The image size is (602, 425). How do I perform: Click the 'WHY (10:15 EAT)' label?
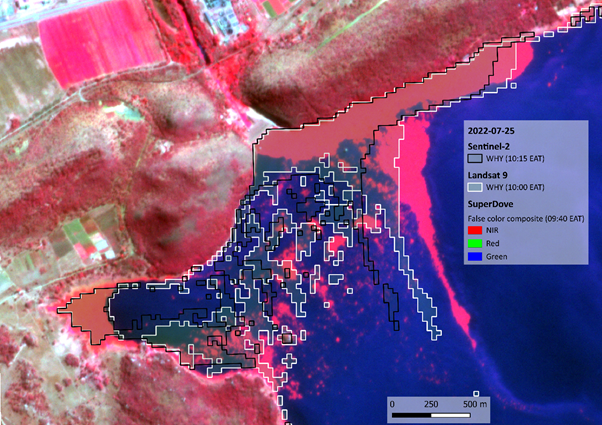(515, 158)
